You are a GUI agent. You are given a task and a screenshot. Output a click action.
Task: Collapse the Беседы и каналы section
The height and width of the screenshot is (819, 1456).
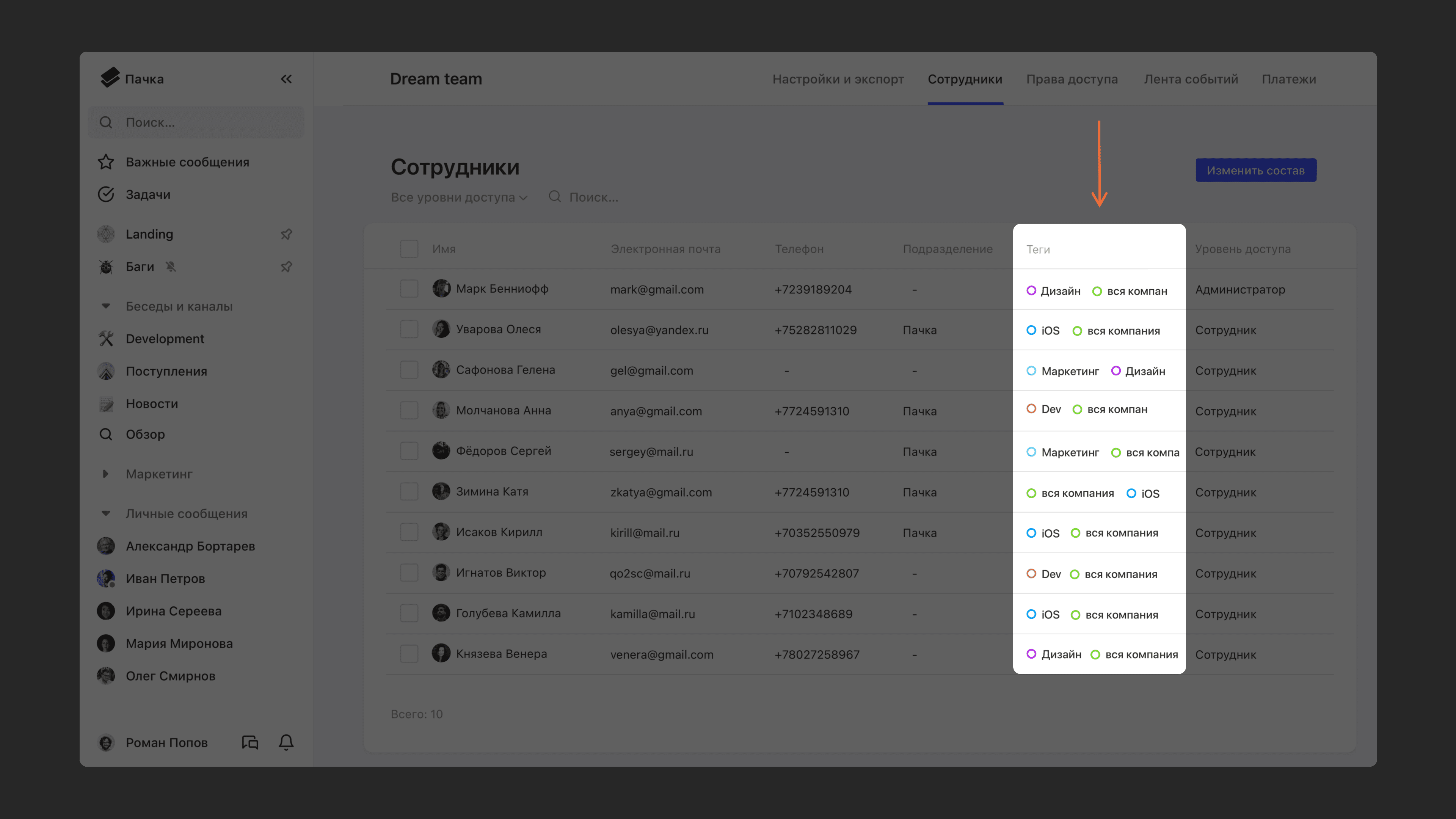tap(106, 306)
